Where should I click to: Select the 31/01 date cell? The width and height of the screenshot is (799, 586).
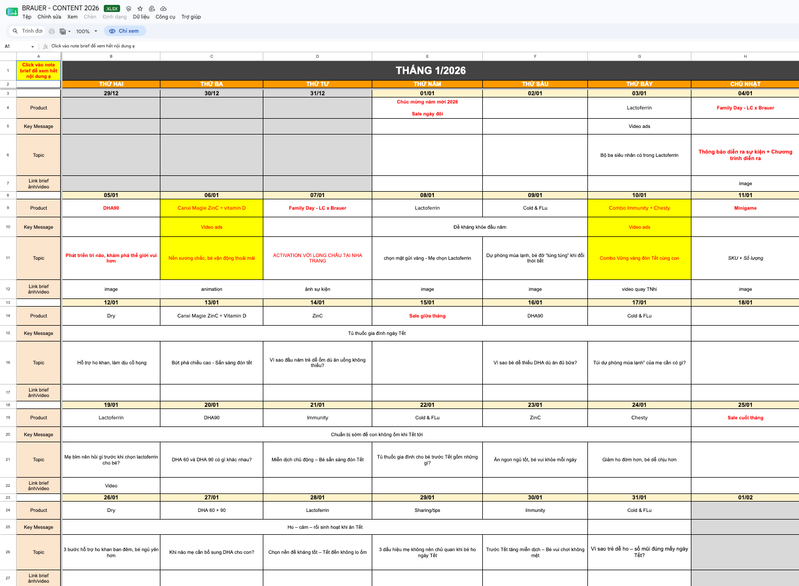[639, 497]
